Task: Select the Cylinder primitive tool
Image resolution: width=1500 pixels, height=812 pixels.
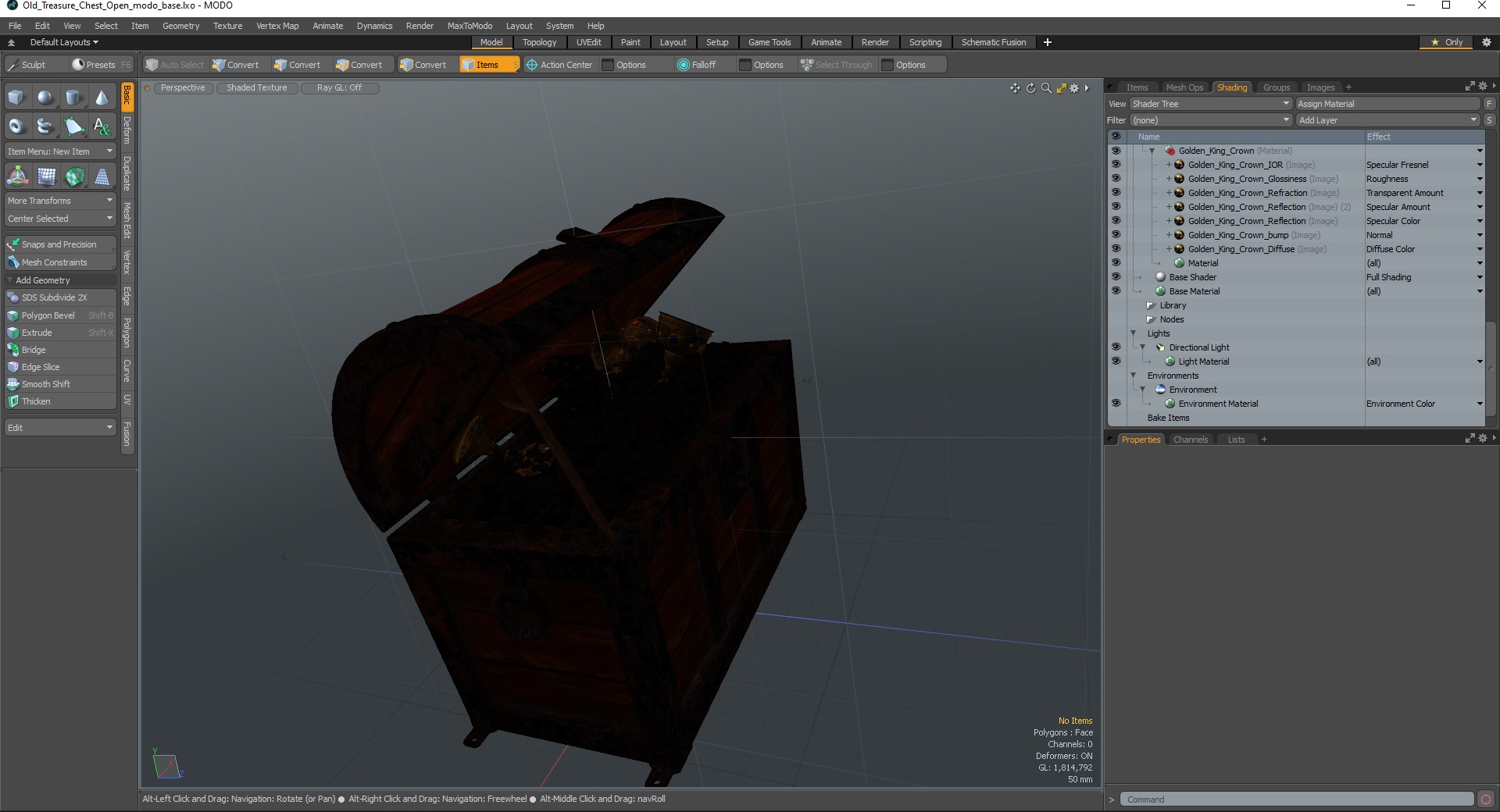Action: click(x=74, y=98)
